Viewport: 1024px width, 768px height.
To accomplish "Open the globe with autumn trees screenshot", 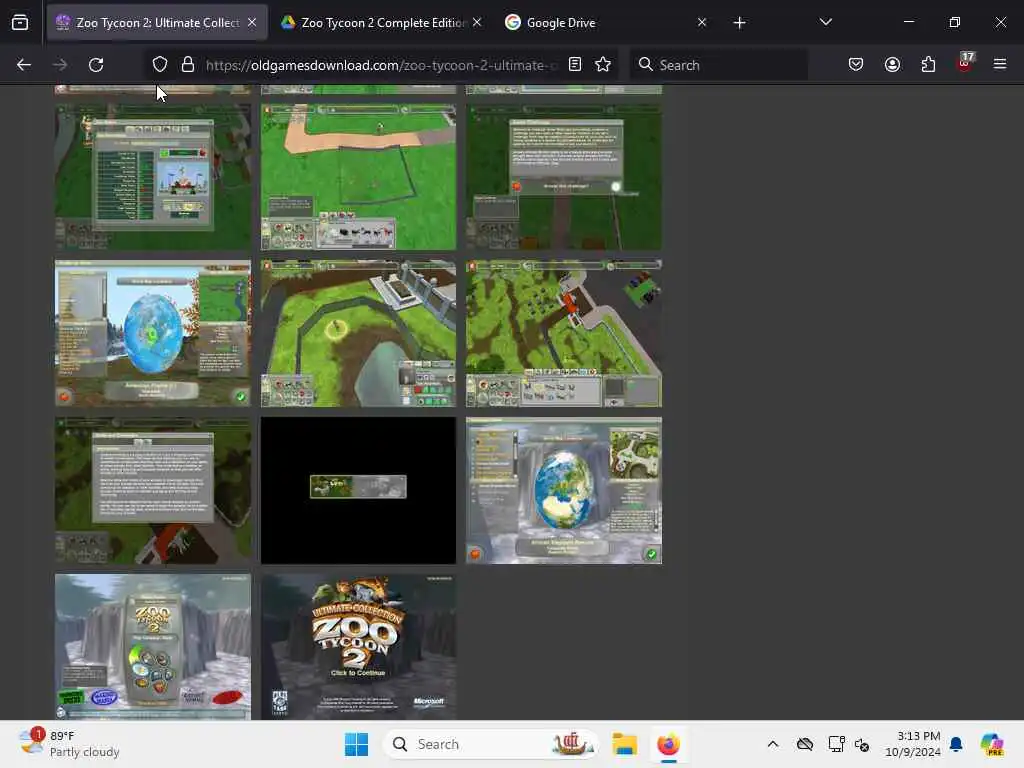I will 153,334.
